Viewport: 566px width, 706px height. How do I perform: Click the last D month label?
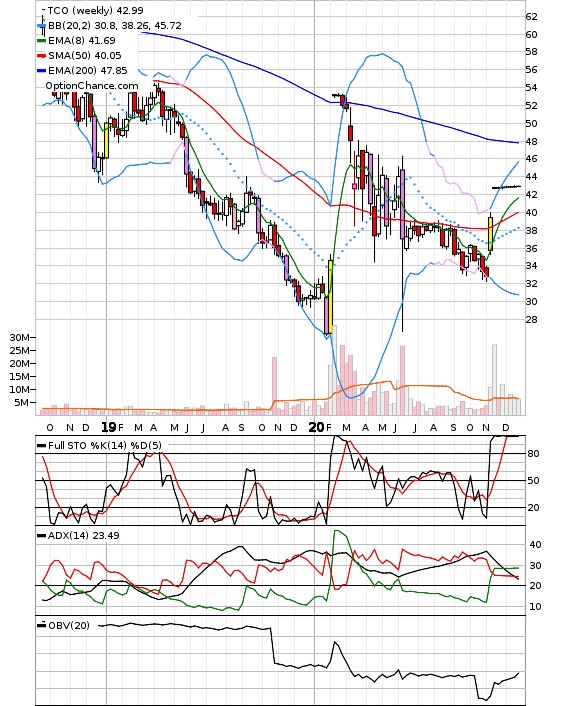[x=505, y=427]
